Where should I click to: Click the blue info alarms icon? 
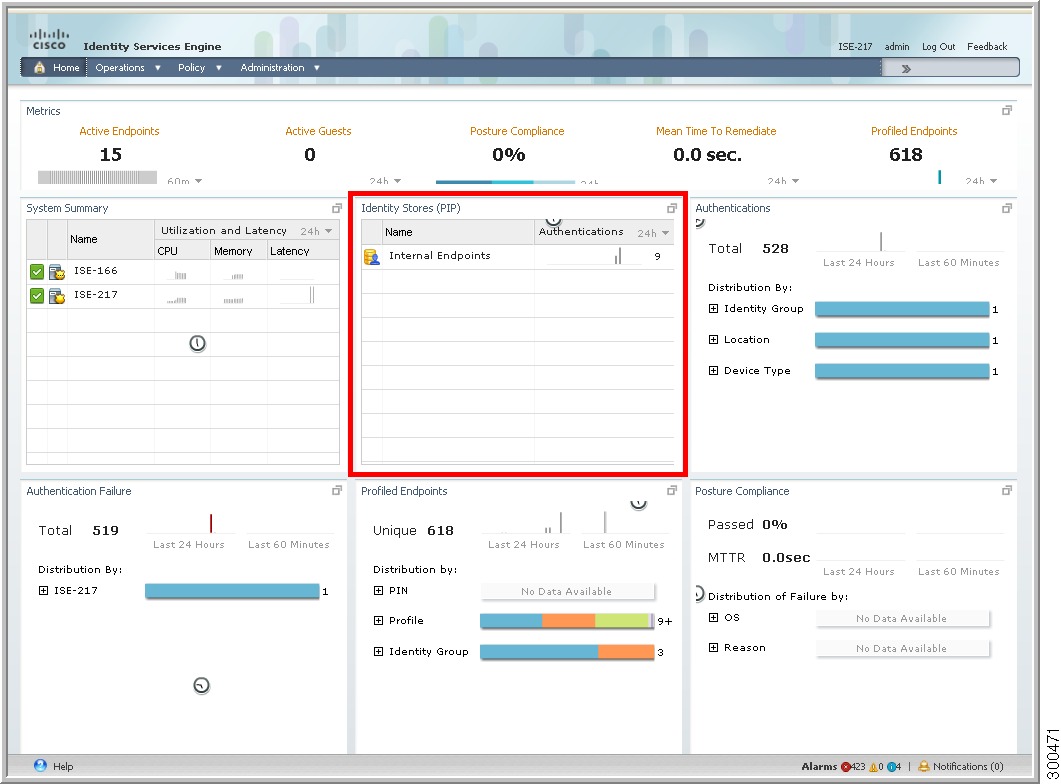point(891,766)
